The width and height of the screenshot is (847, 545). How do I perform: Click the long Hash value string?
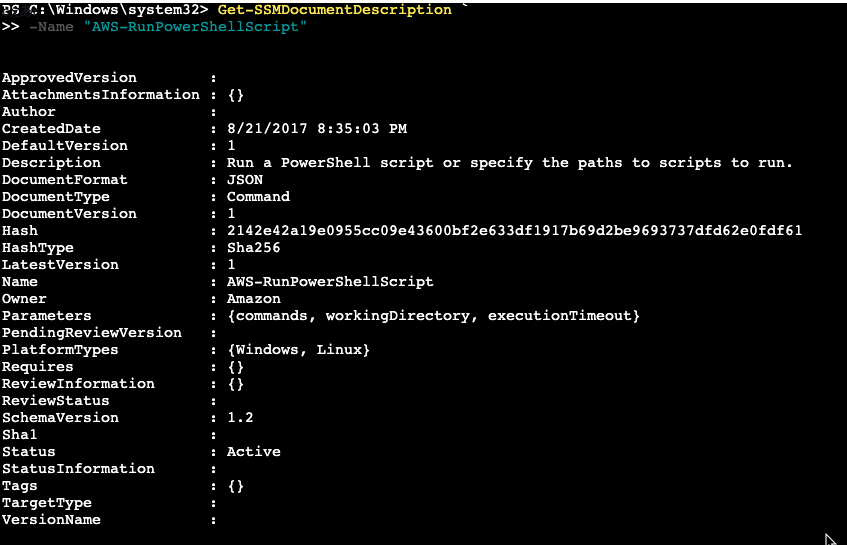[x=514, y=231]
